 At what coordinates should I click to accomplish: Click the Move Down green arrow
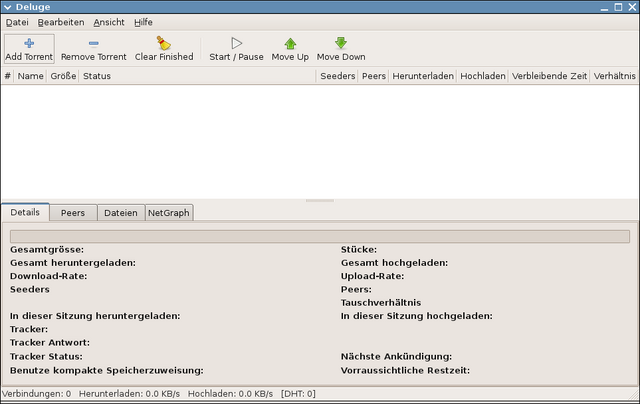pyautogui.click(x=341, y=43)
